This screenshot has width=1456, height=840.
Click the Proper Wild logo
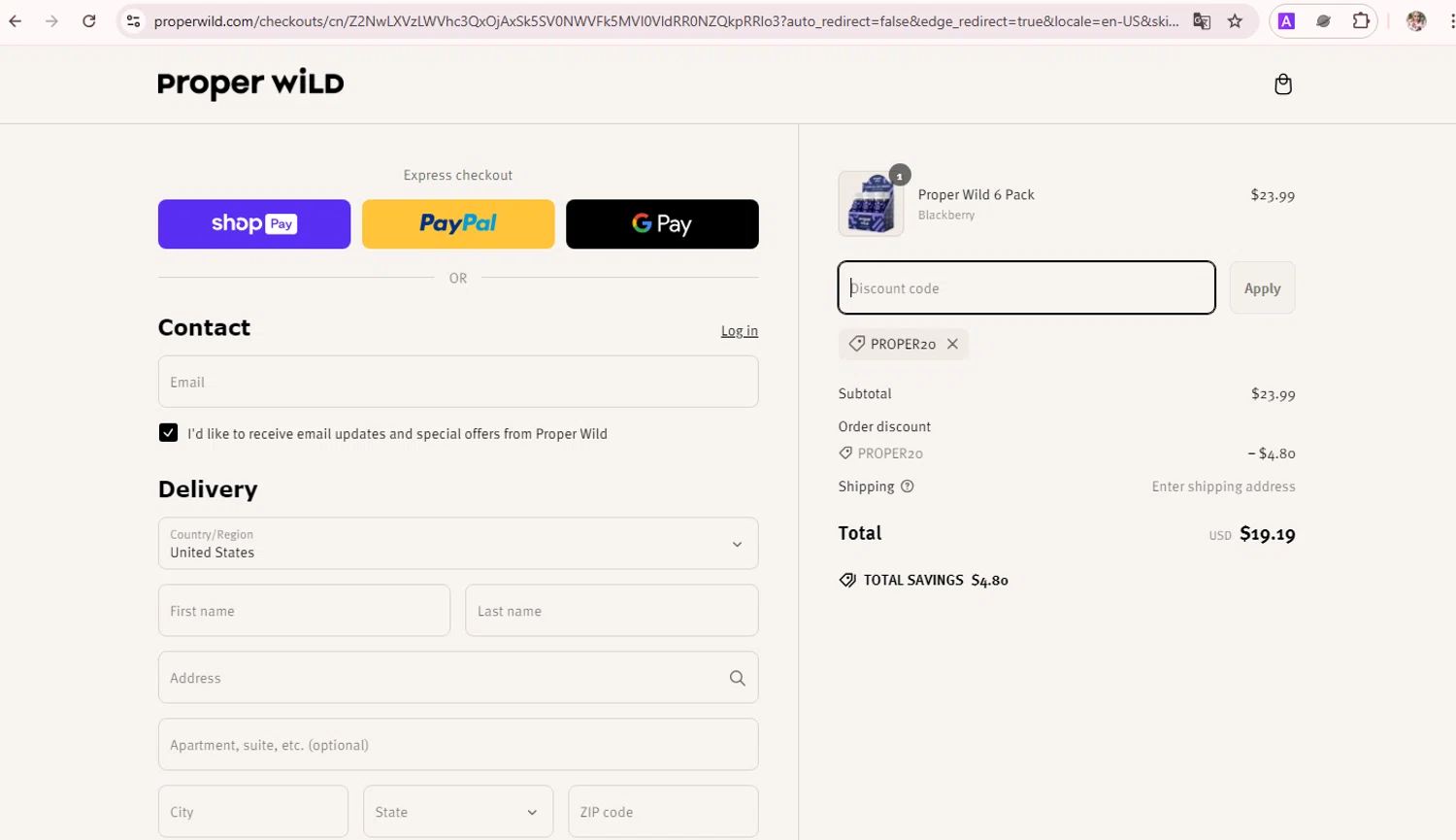250,84
